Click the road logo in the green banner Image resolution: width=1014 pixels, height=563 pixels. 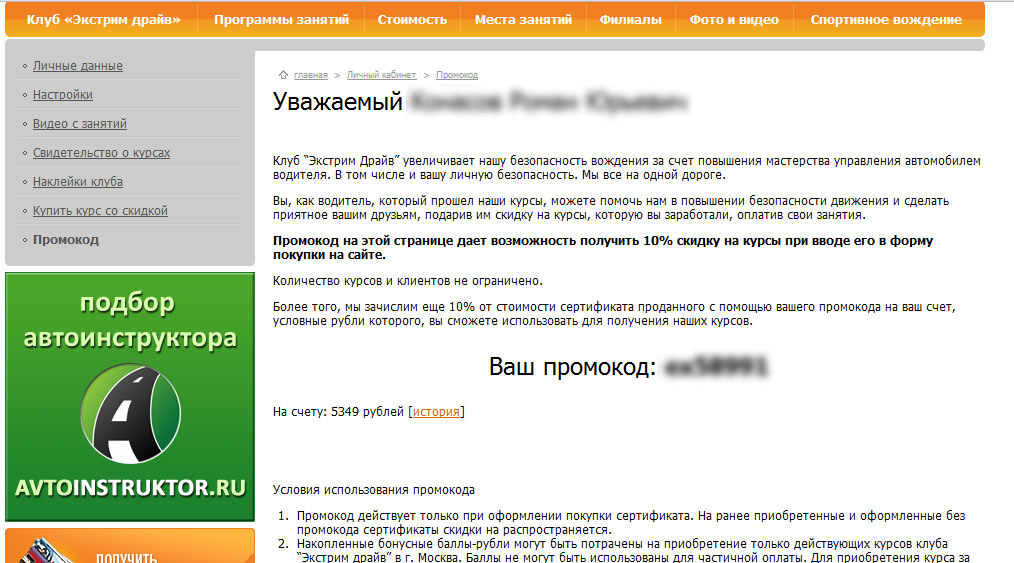pos(131,414)
